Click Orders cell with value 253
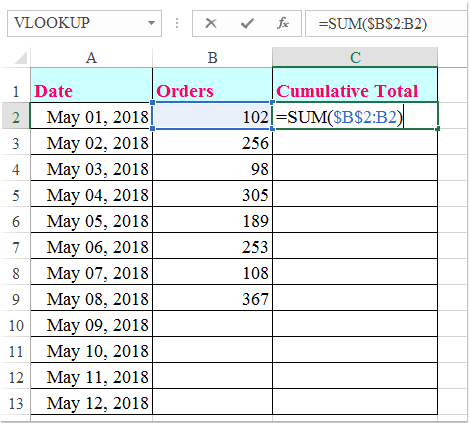Screen dimensions: 469x423 (x=212, y=246)
